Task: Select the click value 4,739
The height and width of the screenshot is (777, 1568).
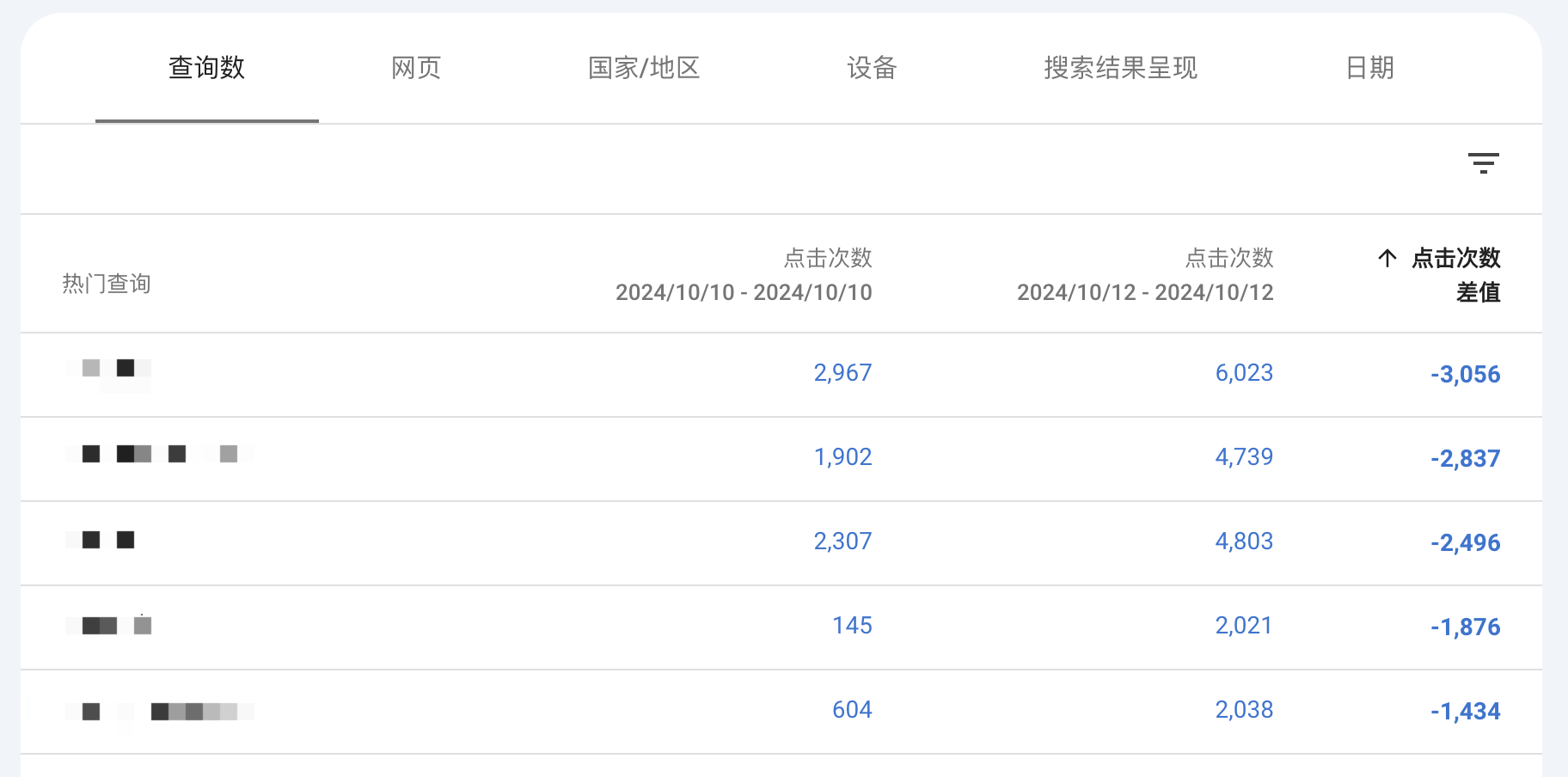Action: click(x=1244, y=457)
